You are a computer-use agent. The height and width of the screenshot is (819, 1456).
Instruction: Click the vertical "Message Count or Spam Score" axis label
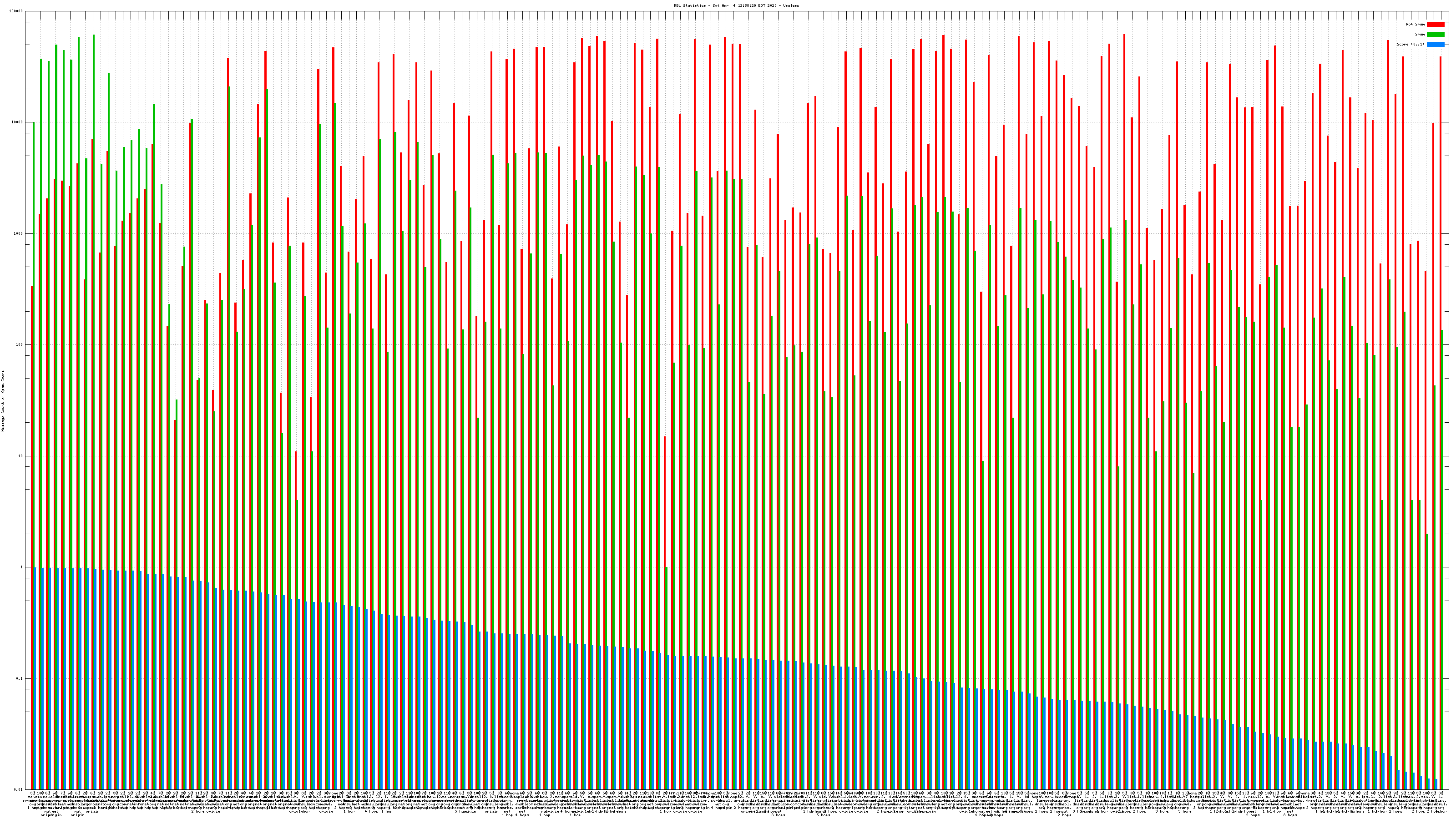coord(3,401)
